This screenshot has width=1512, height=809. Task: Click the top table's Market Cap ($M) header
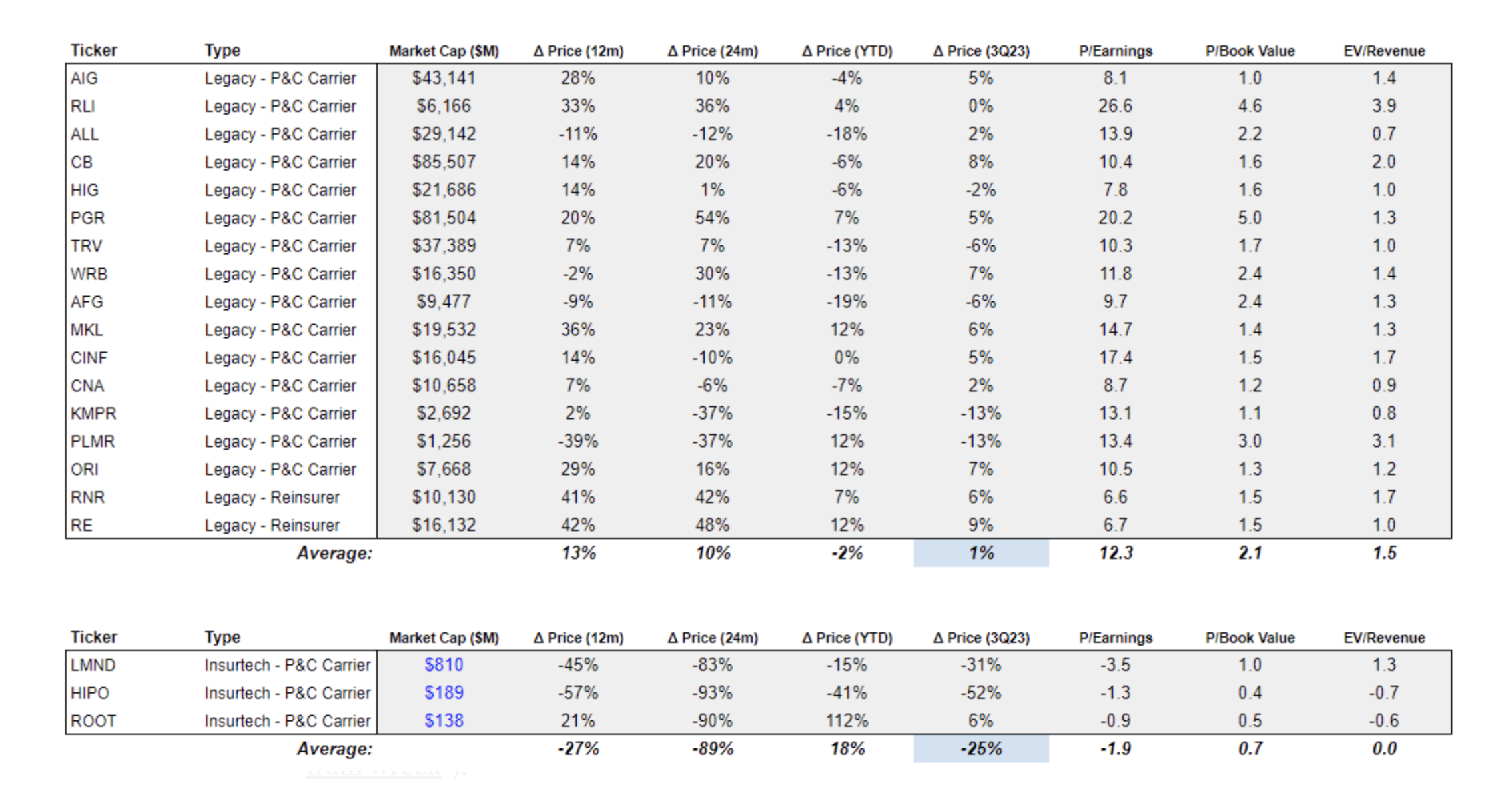(444, 51)
